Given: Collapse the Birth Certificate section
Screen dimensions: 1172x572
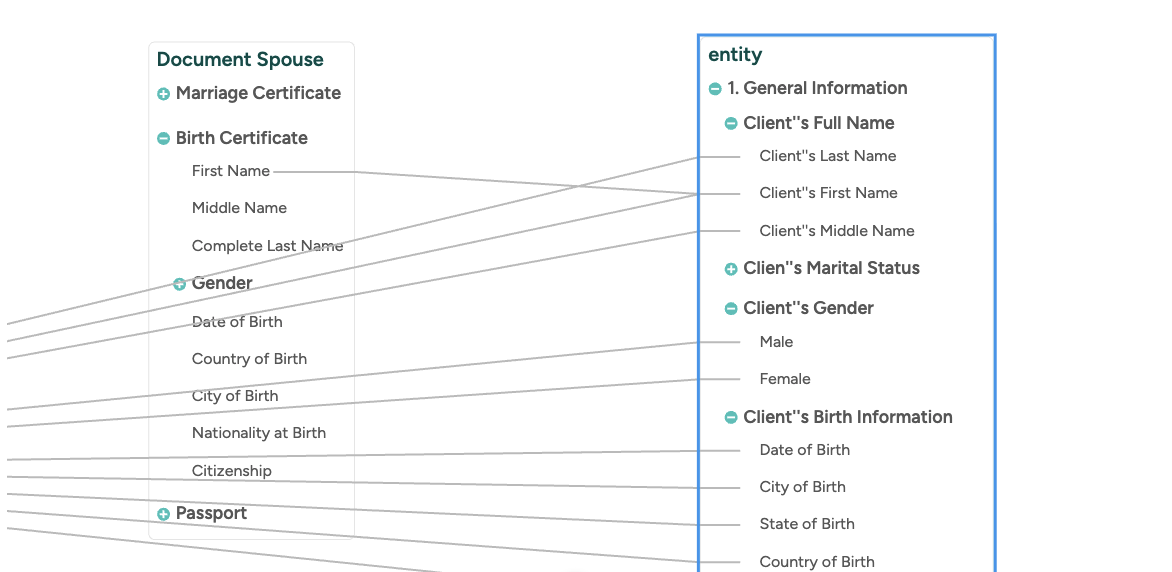Looking at the screenshot, I should point(163,139).
